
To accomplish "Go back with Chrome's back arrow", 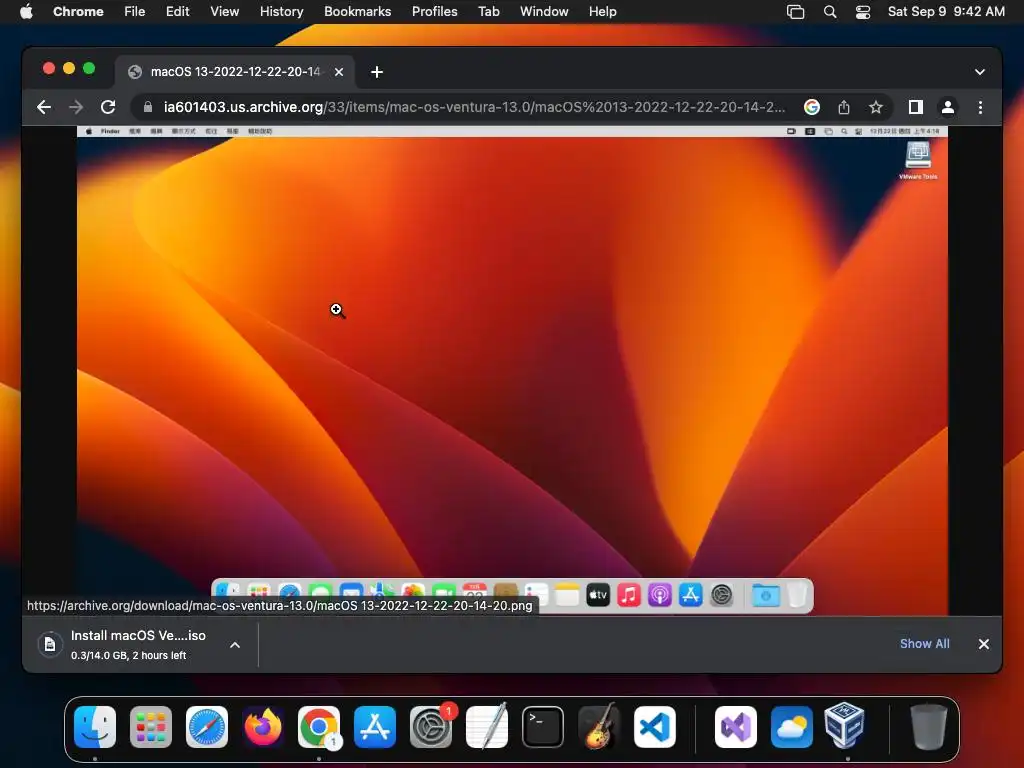I will point(44,107).
